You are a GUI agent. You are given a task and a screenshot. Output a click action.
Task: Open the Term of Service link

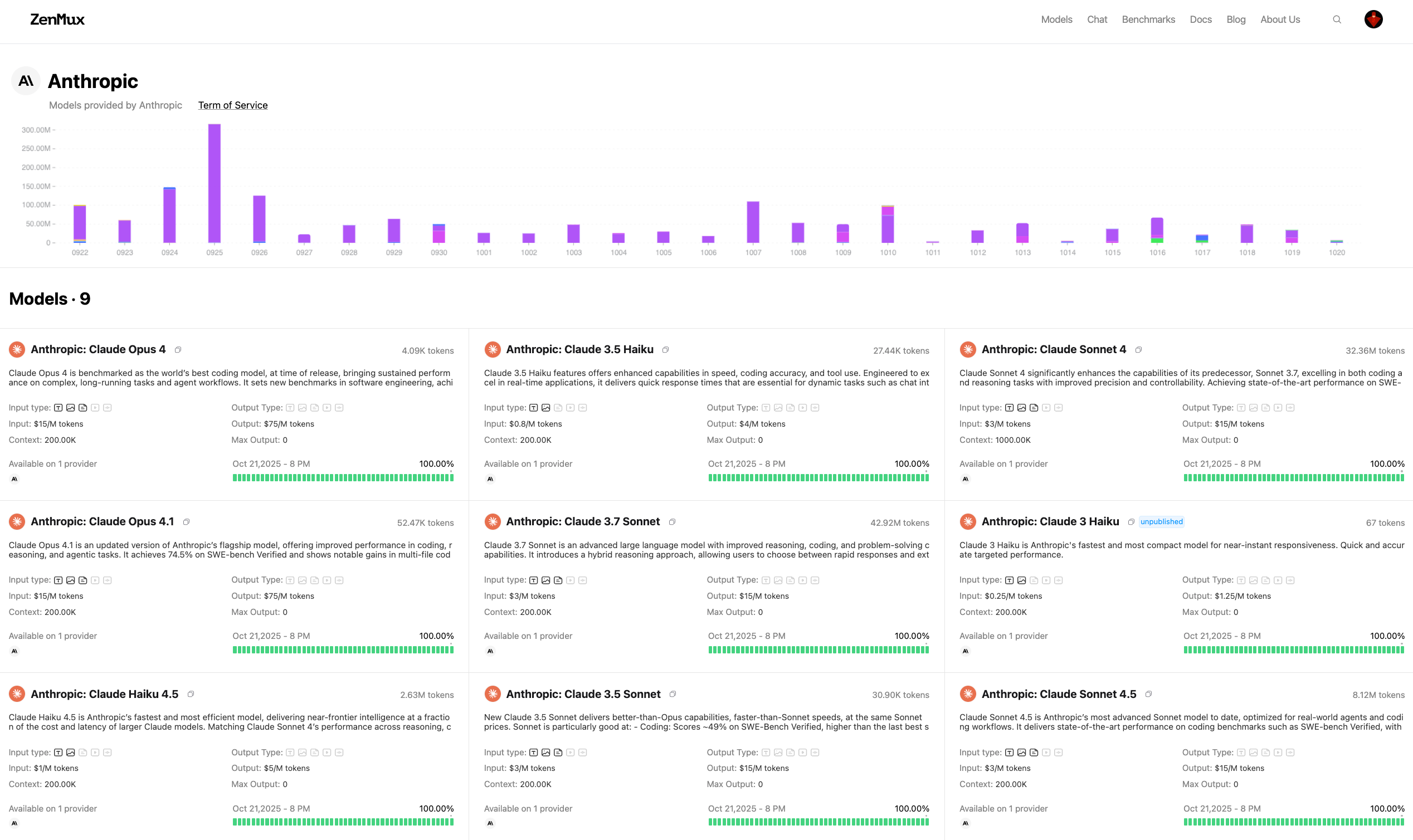[233, 105]
